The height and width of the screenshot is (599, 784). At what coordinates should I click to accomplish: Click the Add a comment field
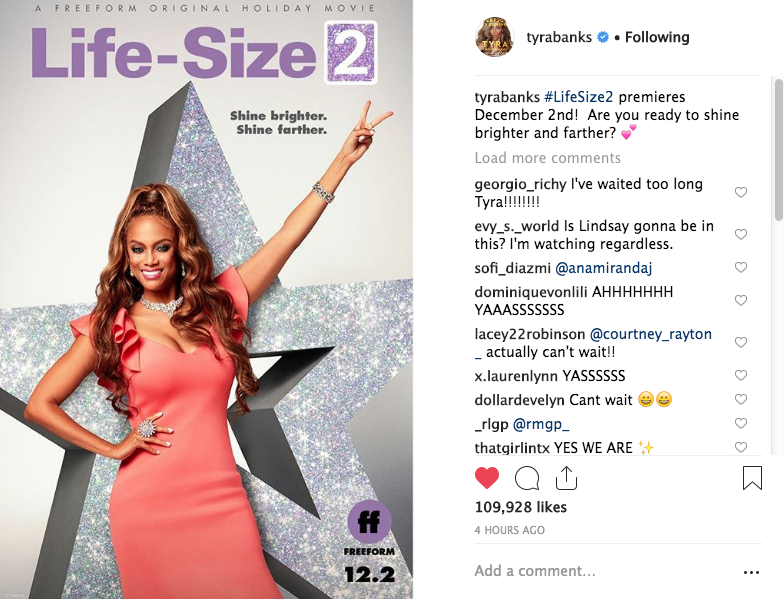pyautogui.click(x=600, y=571)
